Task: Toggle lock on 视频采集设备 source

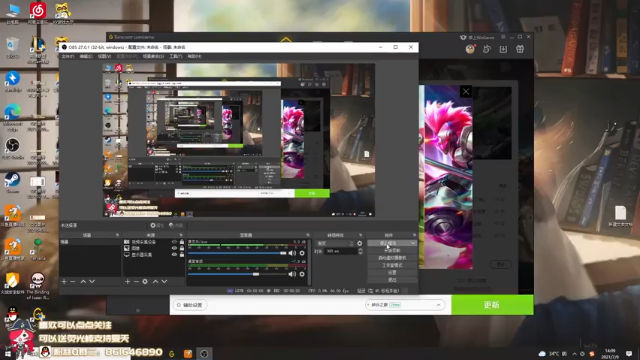Action: [182, 242]
